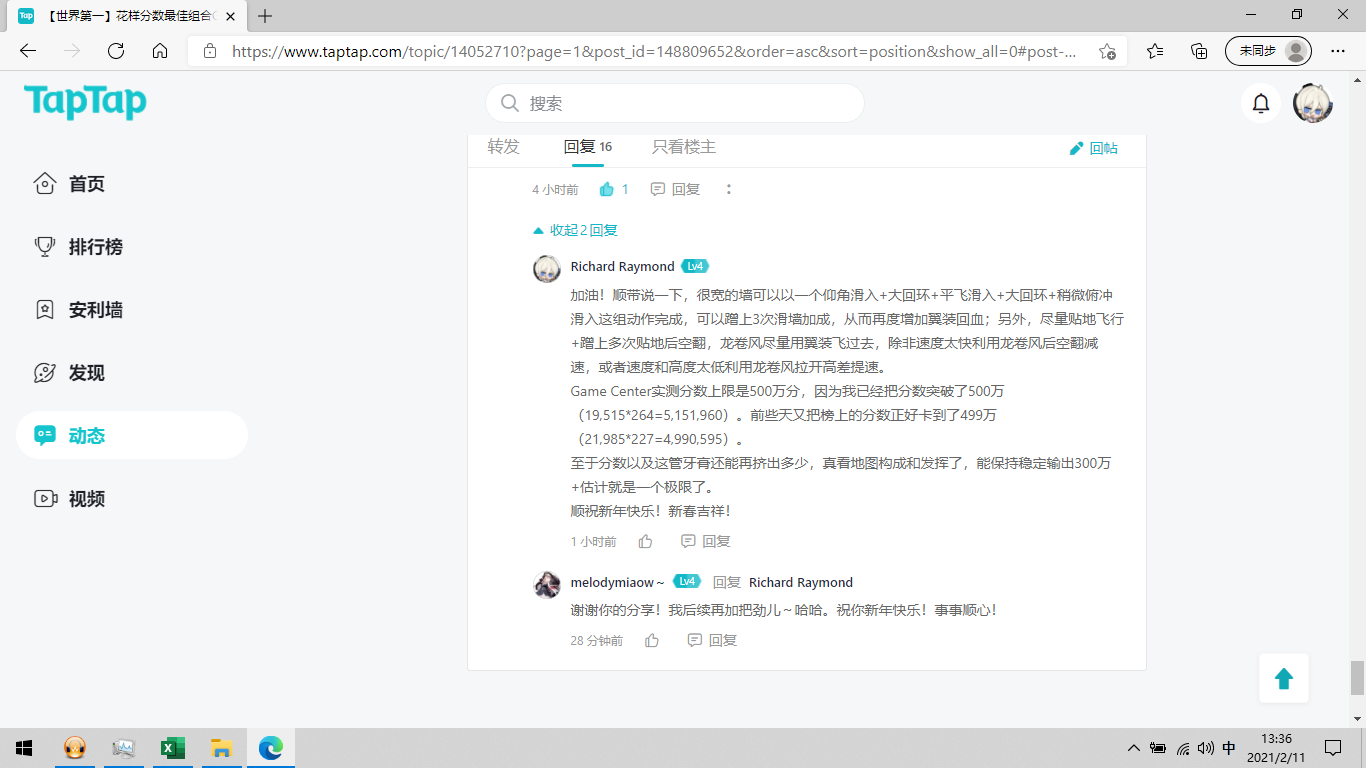Open the orange headphone app in the taskbar
1366x768 pixels.
(75, 748)
